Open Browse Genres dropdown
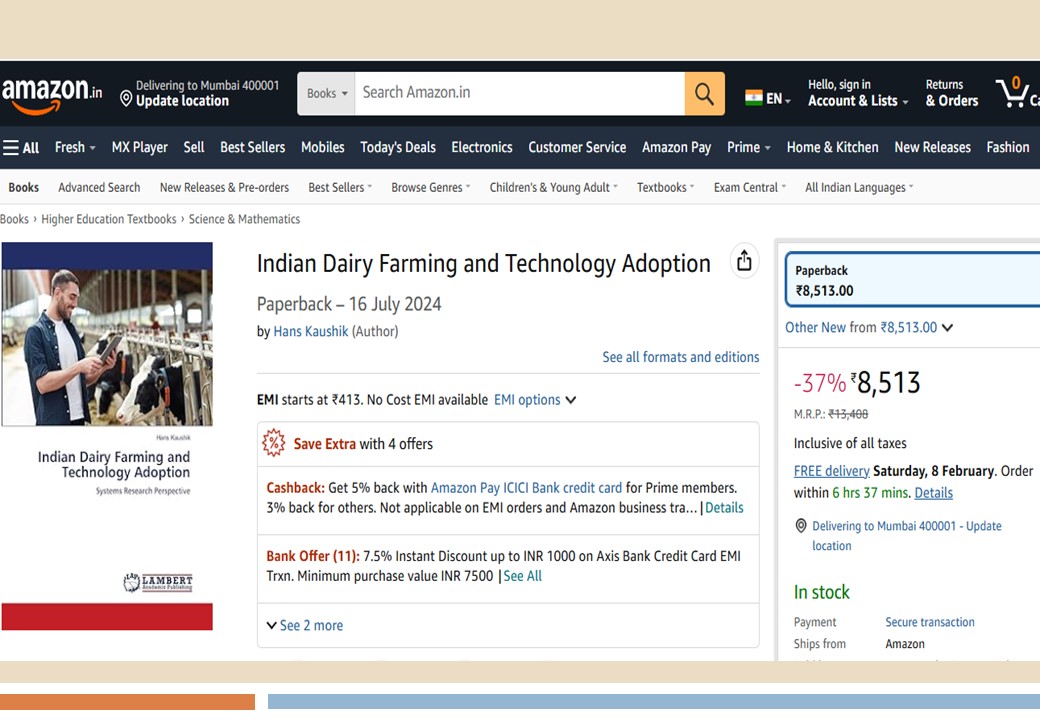 pyautogui.click(x=430, y=188)
